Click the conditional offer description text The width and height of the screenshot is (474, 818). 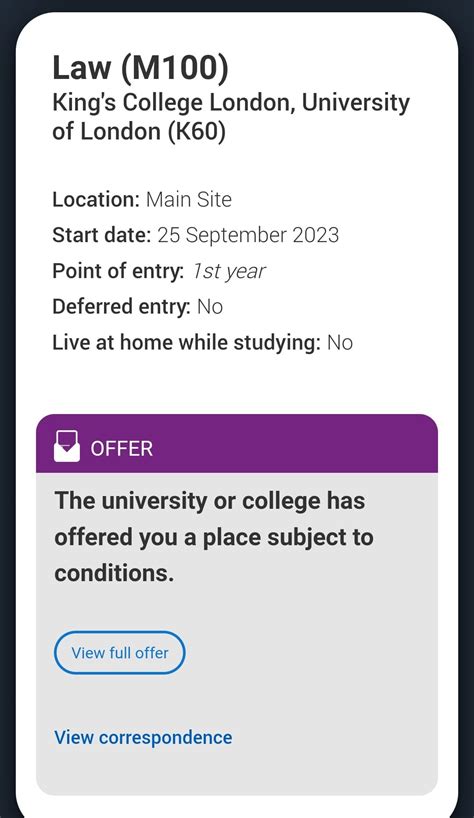214,537
